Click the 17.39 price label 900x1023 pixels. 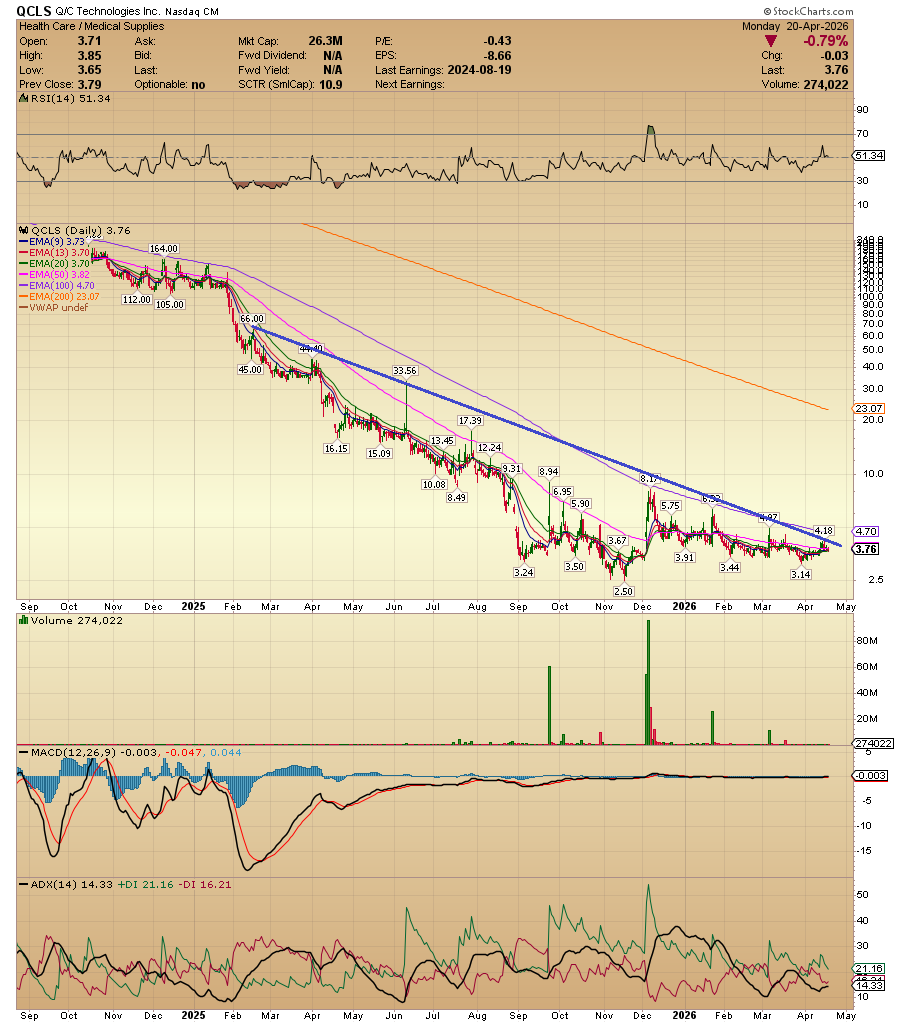coord(470,421)
